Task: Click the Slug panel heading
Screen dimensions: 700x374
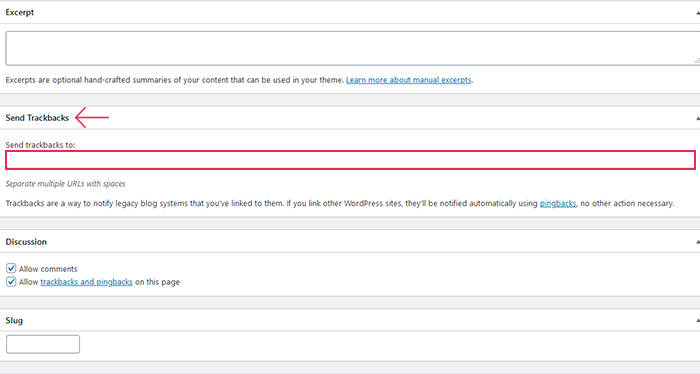Action: pyautogui.click(x=14, y=320)
